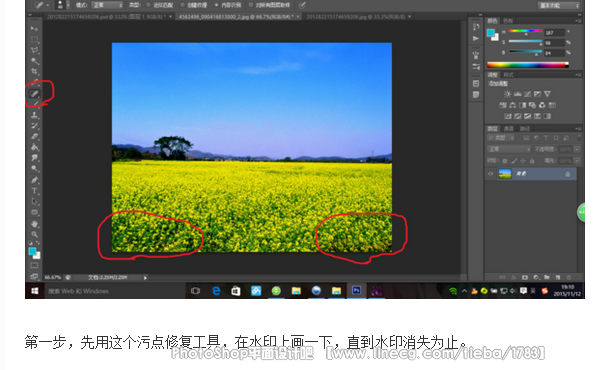
Task: Click the foreground color swatch in toolbox
Action: [x=32, y=251]
